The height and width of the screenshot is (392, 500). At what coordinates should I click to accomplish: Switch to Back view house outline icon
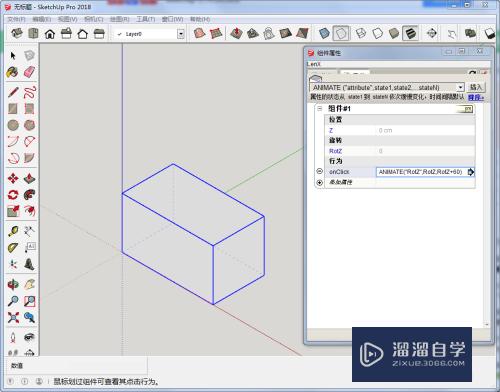[x=82, y=34]
